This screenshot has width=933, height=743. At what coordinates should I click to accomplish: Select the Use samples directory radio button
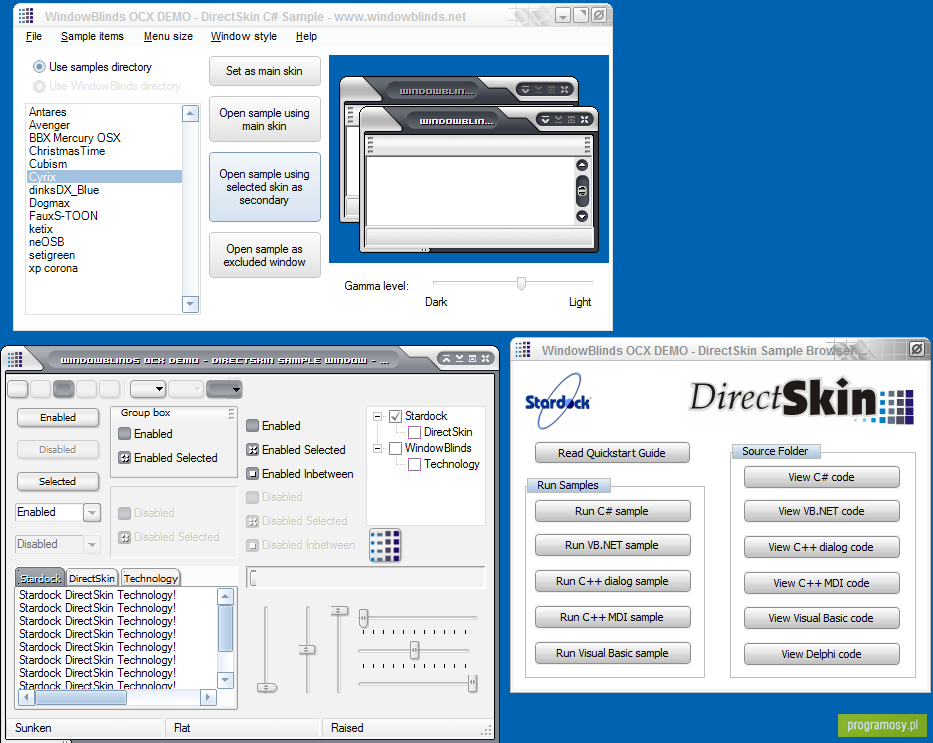click(x=39, y=67)
